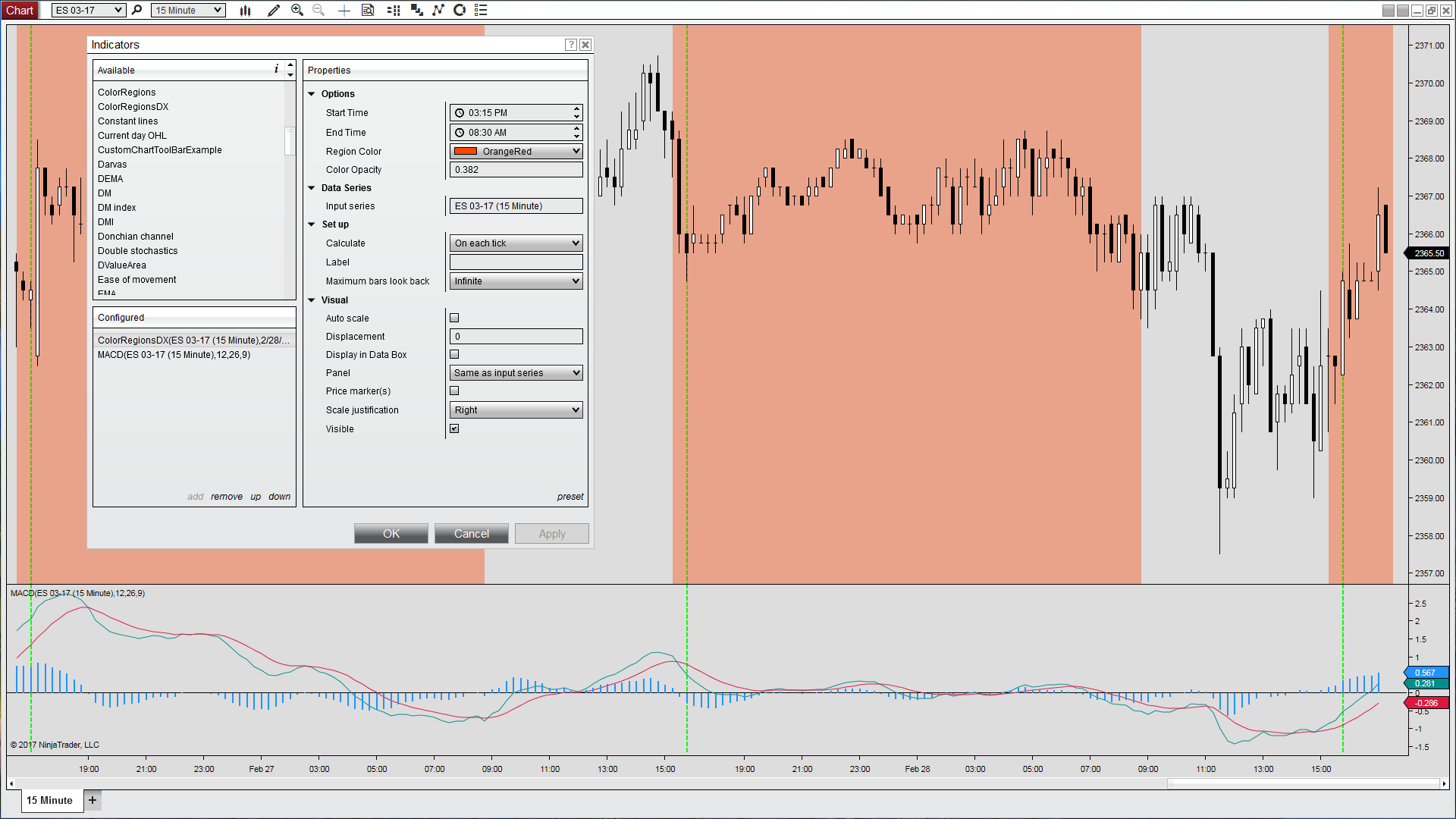Screen dimensions: 1456x819
Task: Collapse the Data Series section
Action: click(x=312, y=188)
